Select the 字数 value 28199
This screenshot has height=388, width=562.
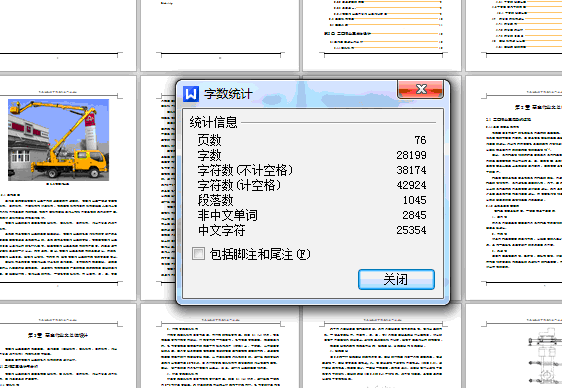tap(411, 155)
